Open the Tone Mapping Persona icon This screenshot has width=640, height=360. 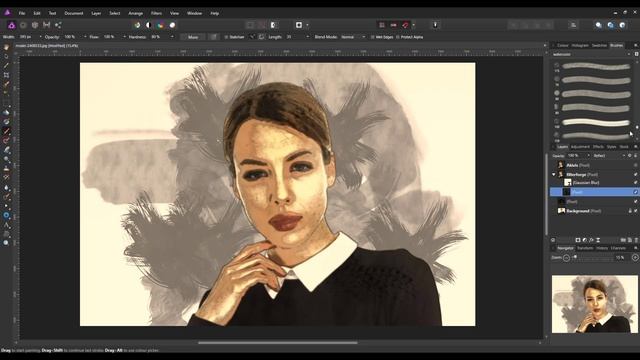pyautogui.click(x=47, y=25)
